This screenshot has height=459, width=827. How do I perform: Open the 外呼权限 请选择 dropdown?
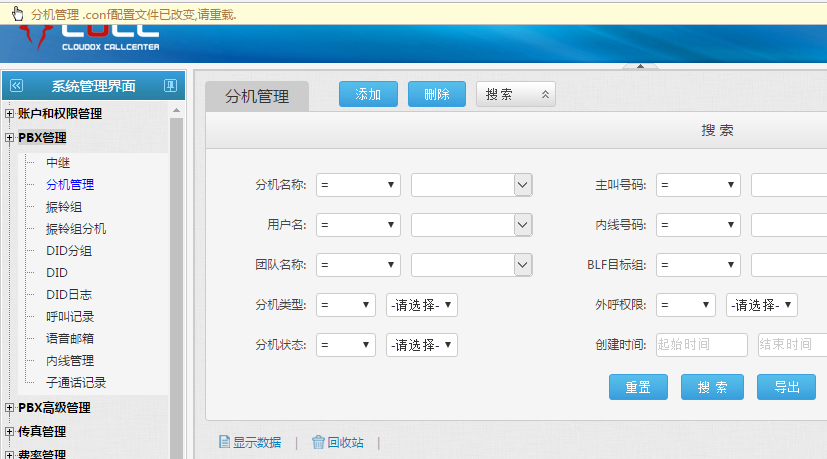762,305
